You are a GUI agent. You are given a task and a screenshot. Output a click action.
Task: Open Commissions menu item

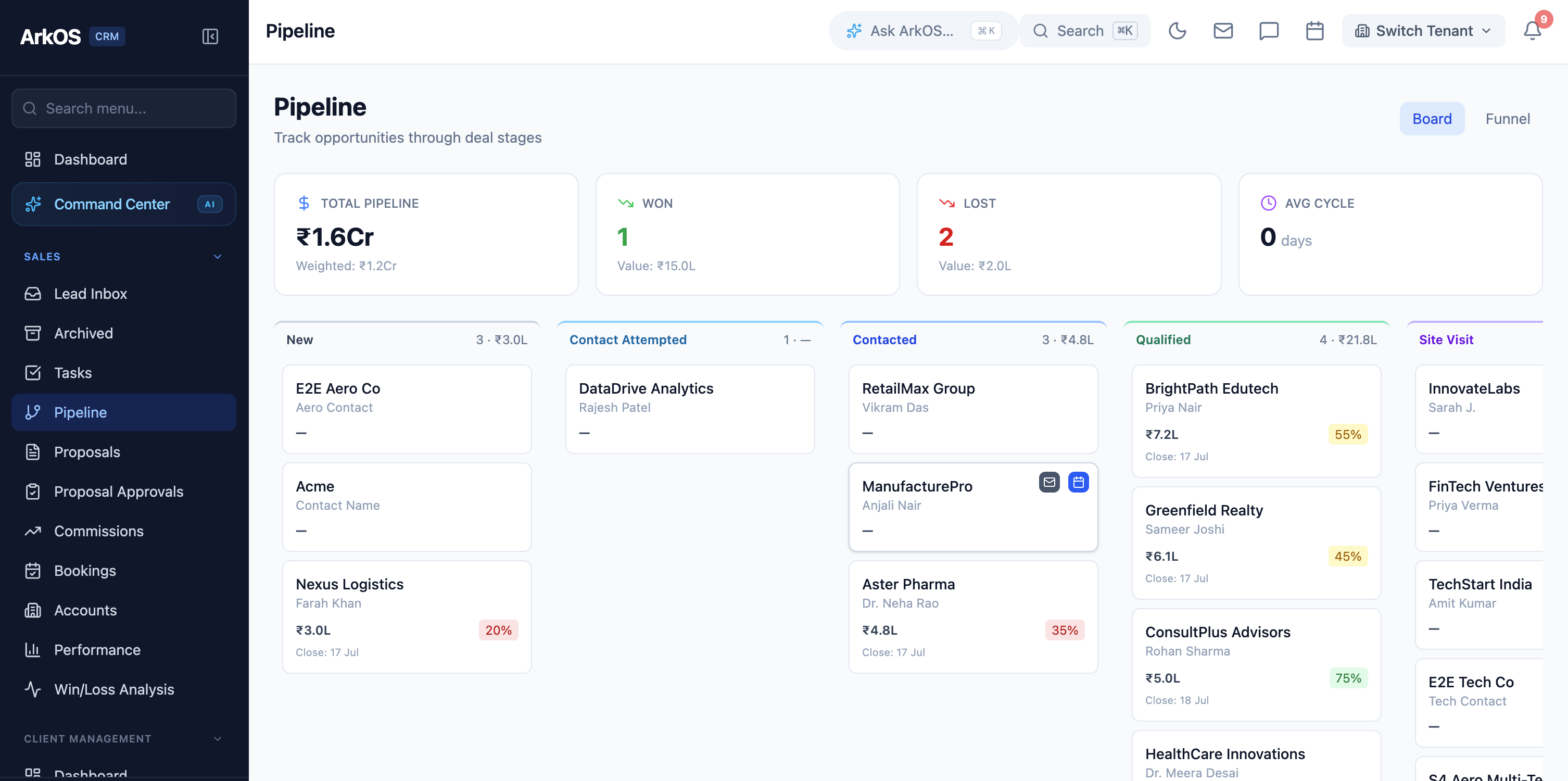pyautogui.click(x=123, y=532)
